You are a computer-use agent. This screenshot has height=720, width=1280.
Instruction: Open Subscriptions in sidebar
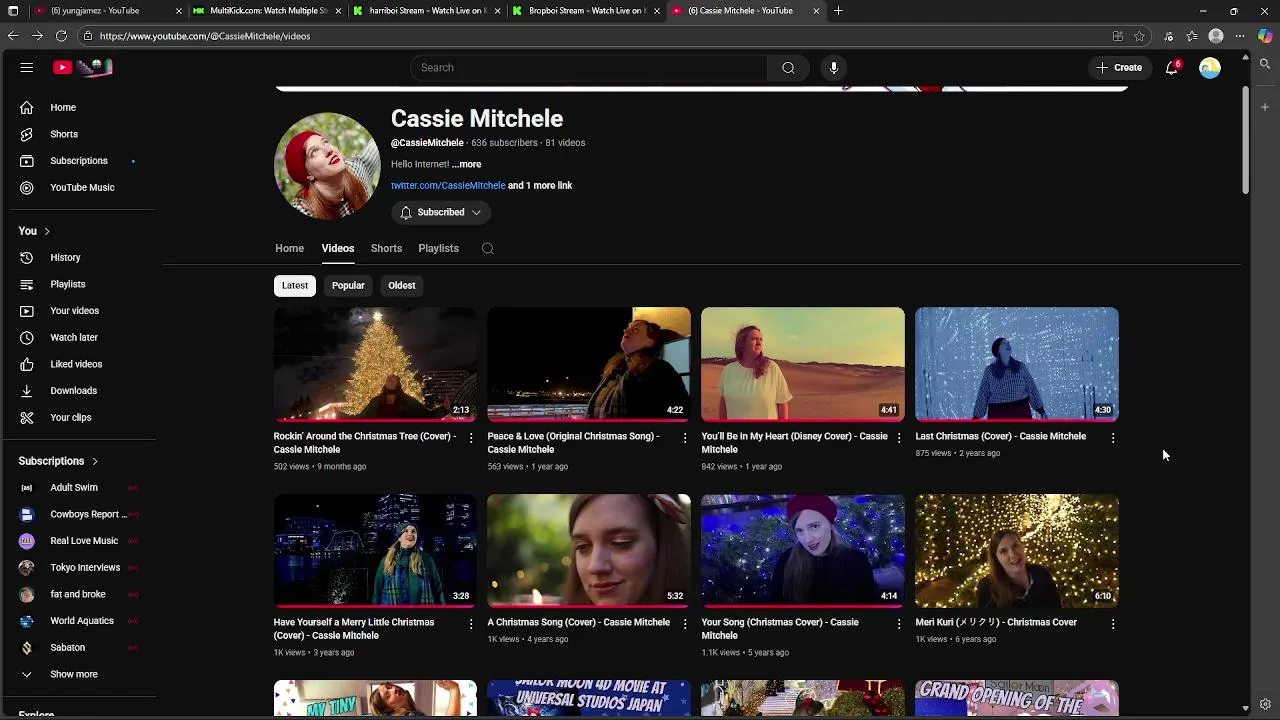click(x=81, y=161)
